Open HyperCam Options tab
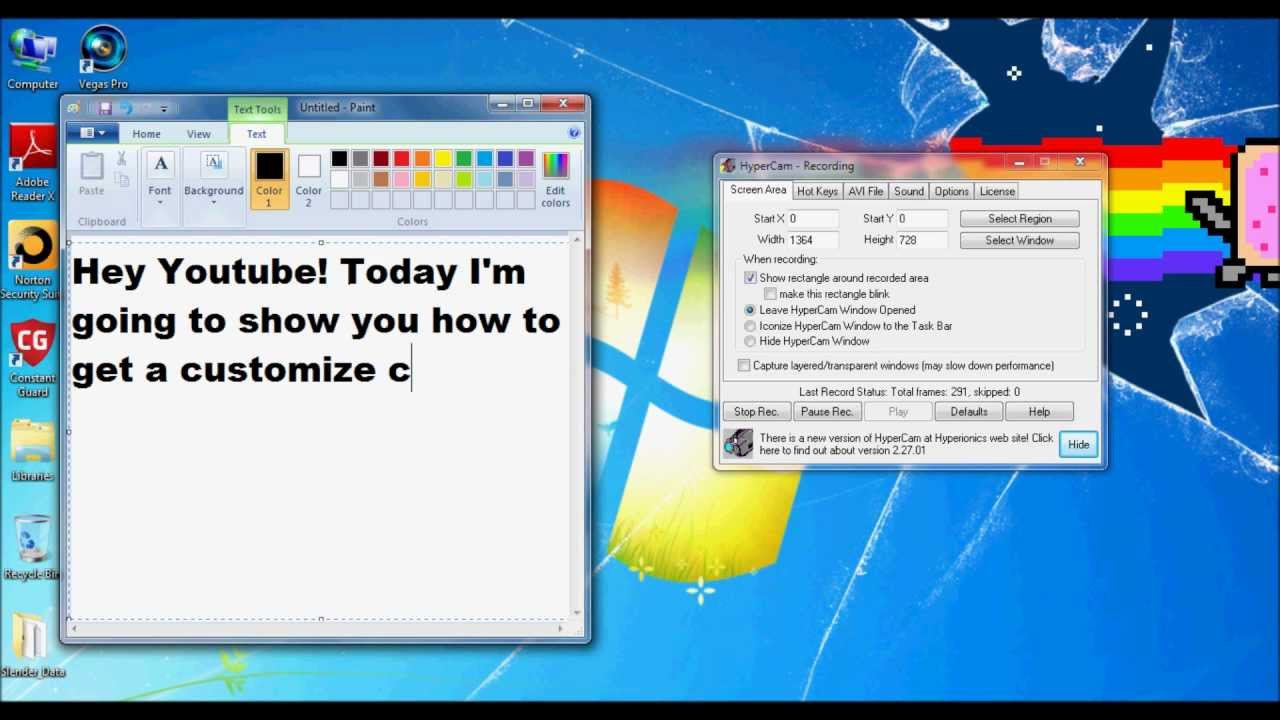 pyautogui.click(x=951, y=191)
